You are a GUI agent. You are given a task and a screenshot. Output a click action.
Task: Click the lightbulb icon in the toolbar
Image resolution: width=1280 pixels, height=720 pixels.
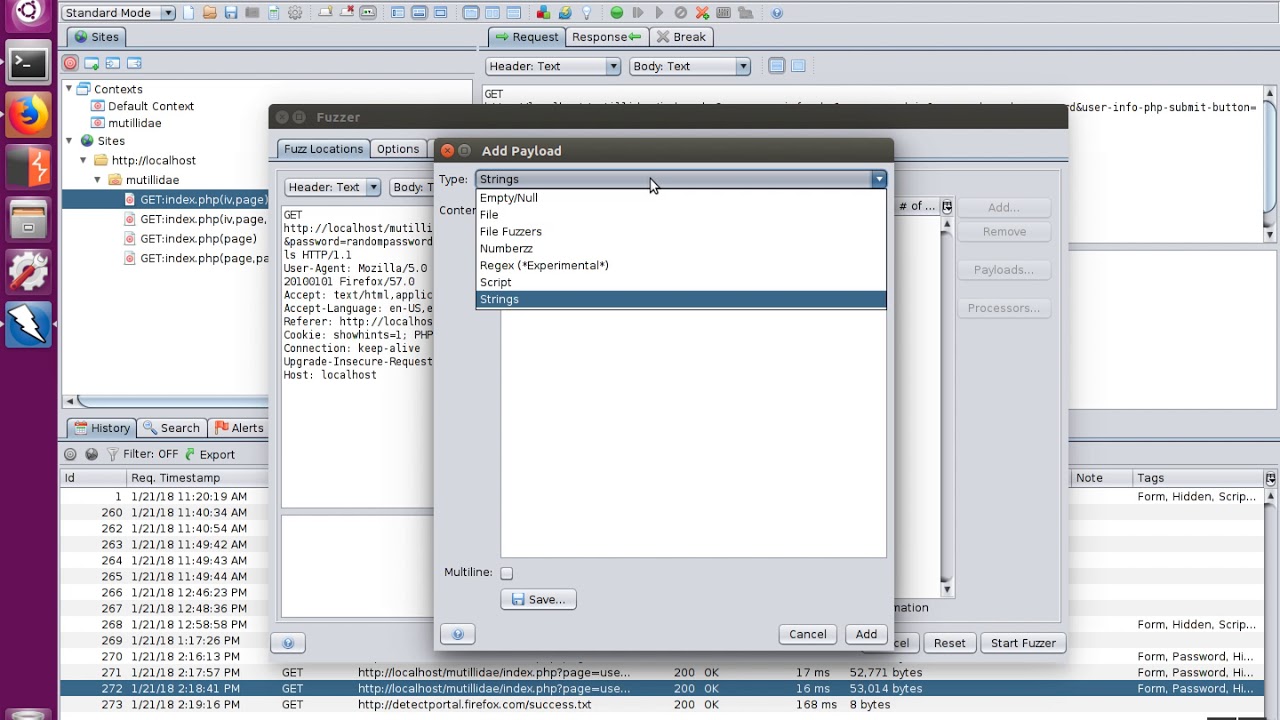click(587, 13)
